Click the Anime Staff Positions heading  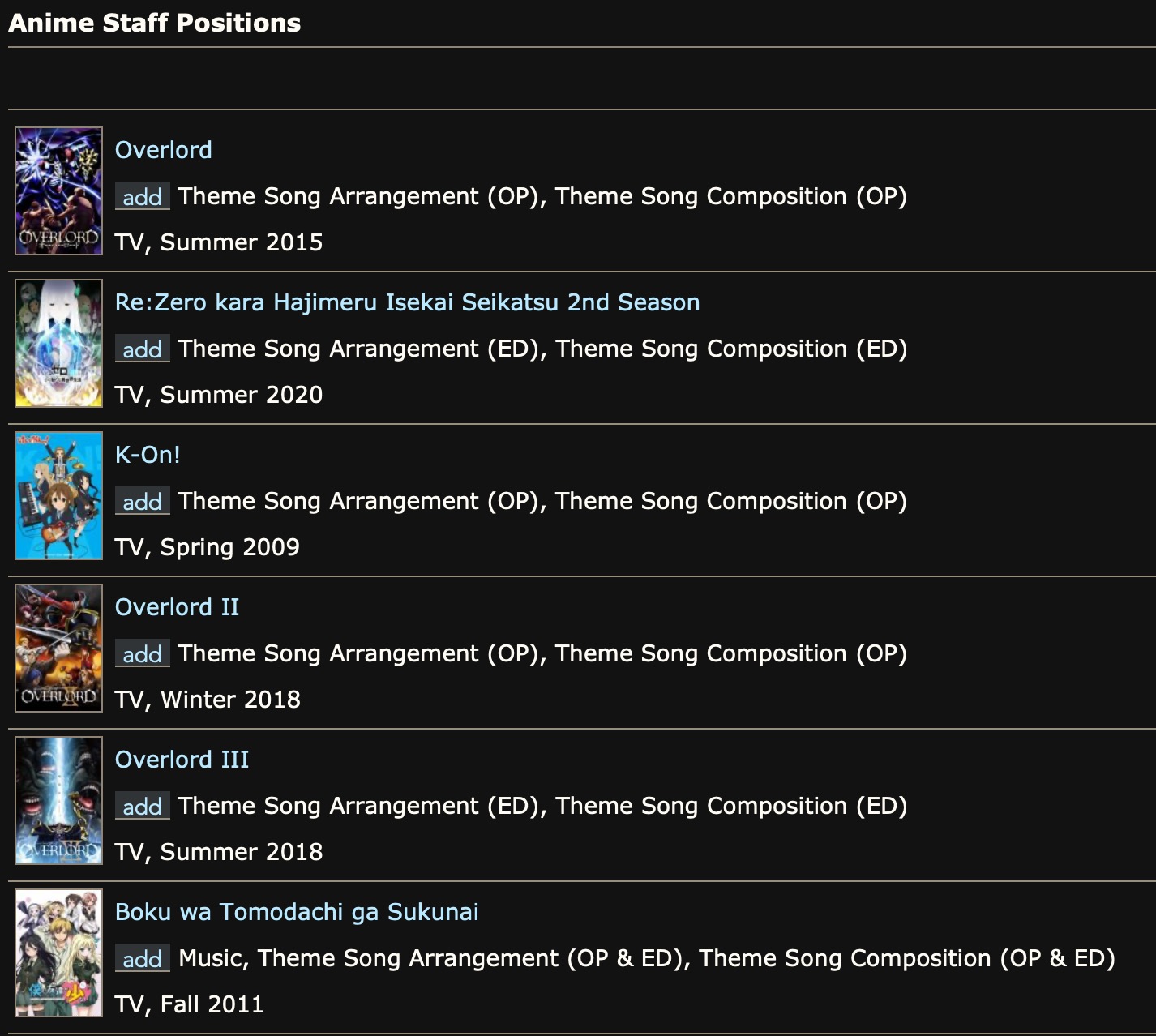154,23
